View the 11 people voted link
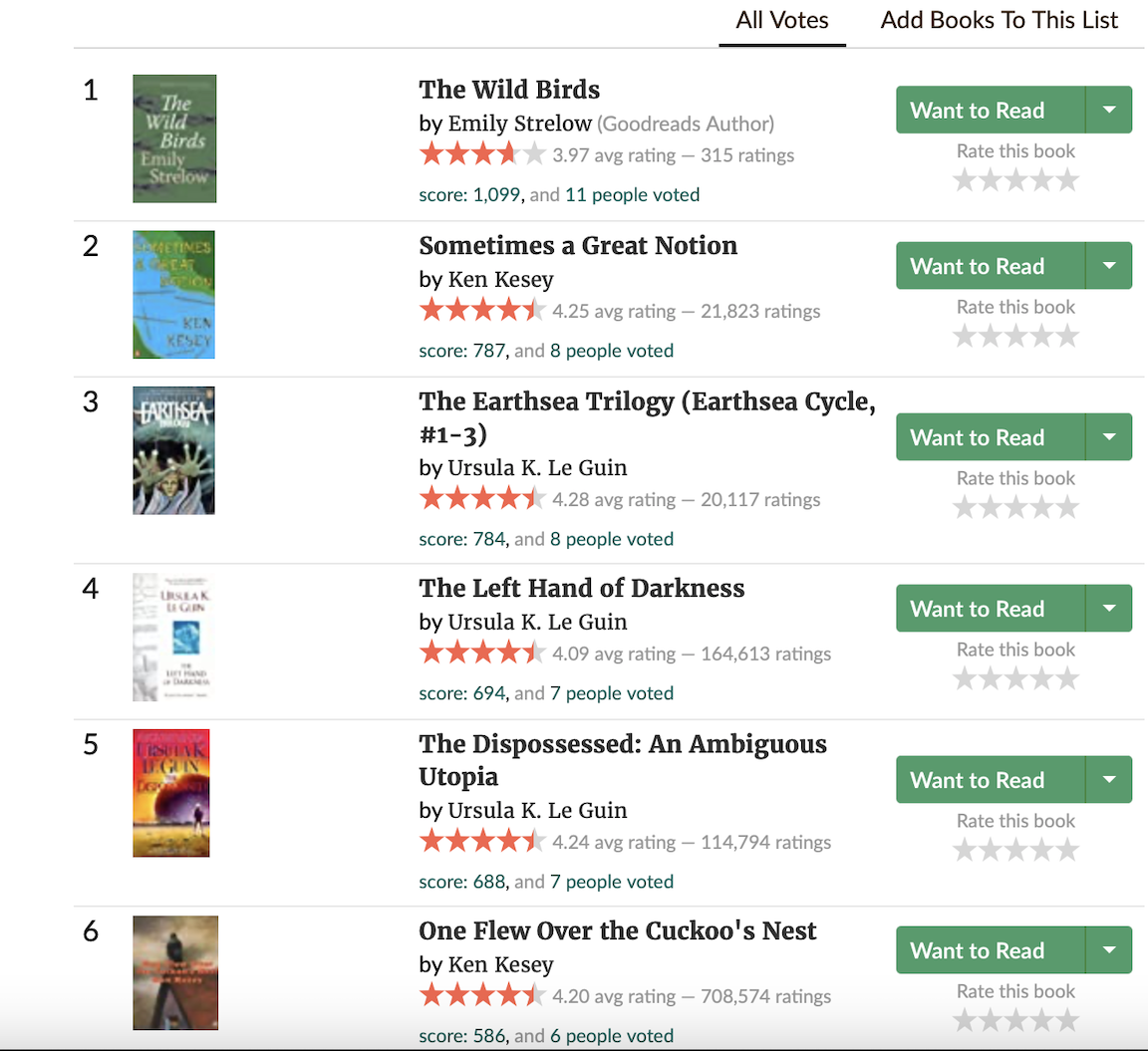 pyautogui.click(x=632, y=195)
